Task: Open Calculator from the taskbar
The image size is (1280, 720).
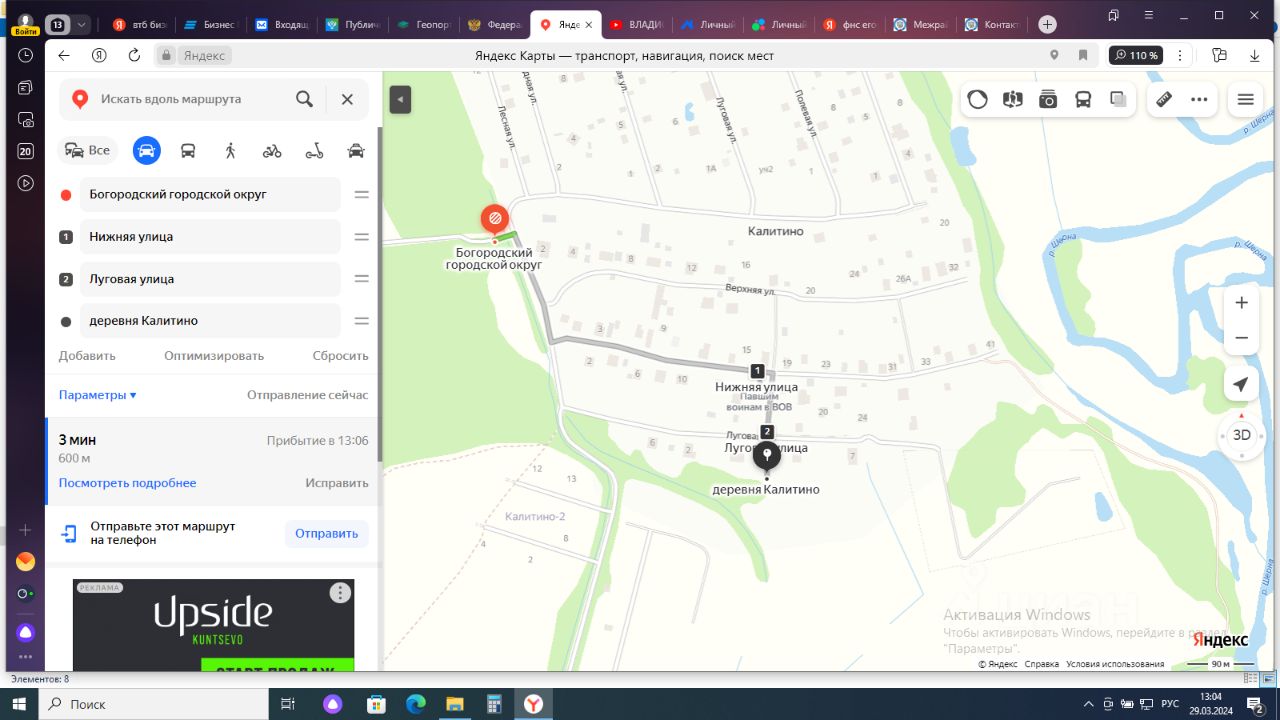Action: 493,704
